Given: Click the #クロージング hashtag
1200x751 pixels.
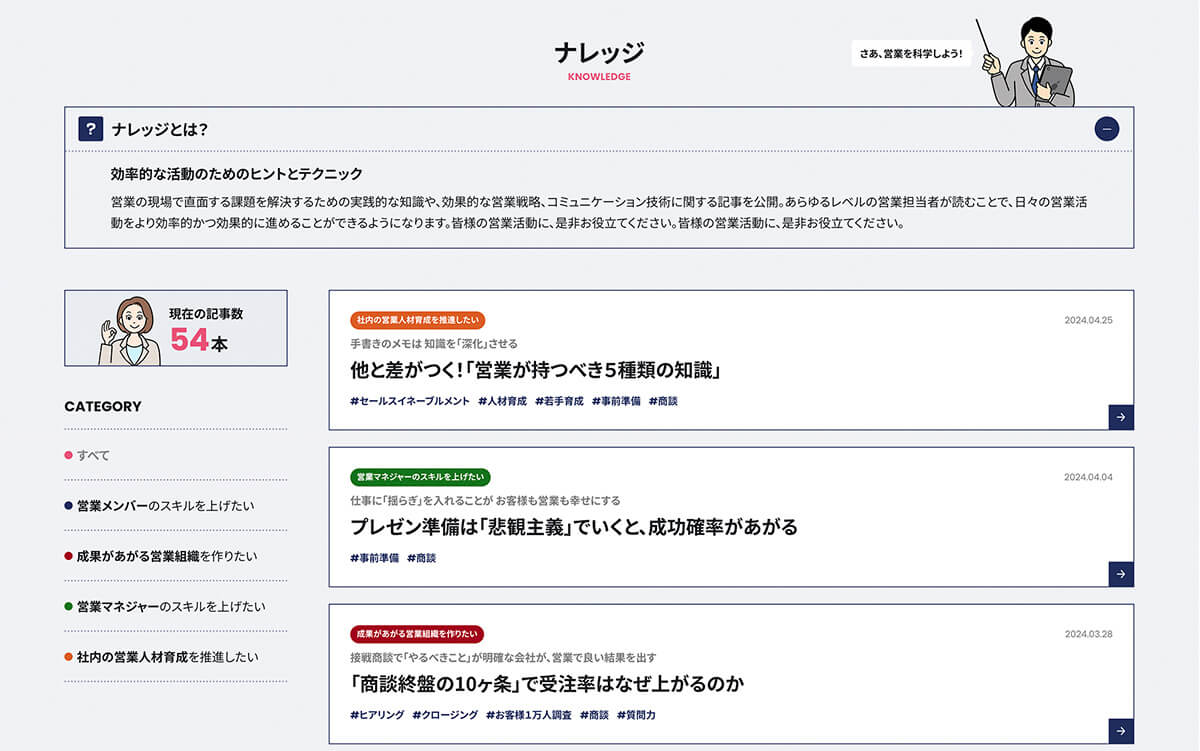Looking at the screenshot, I should [x=444, y=715].
